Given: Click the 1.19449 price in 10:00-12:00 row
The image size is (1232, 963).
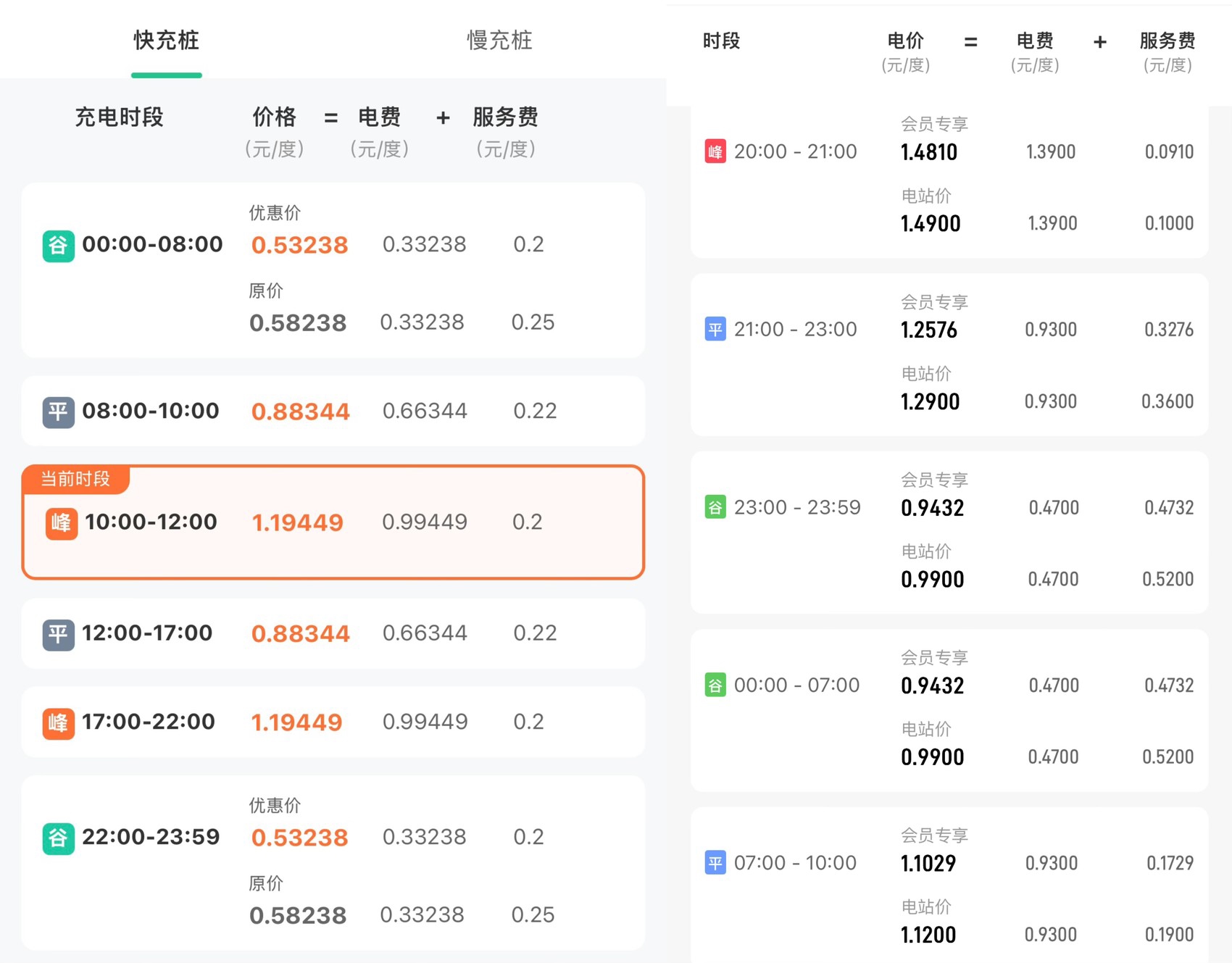Looking at the screenshot, I should 297,522.
